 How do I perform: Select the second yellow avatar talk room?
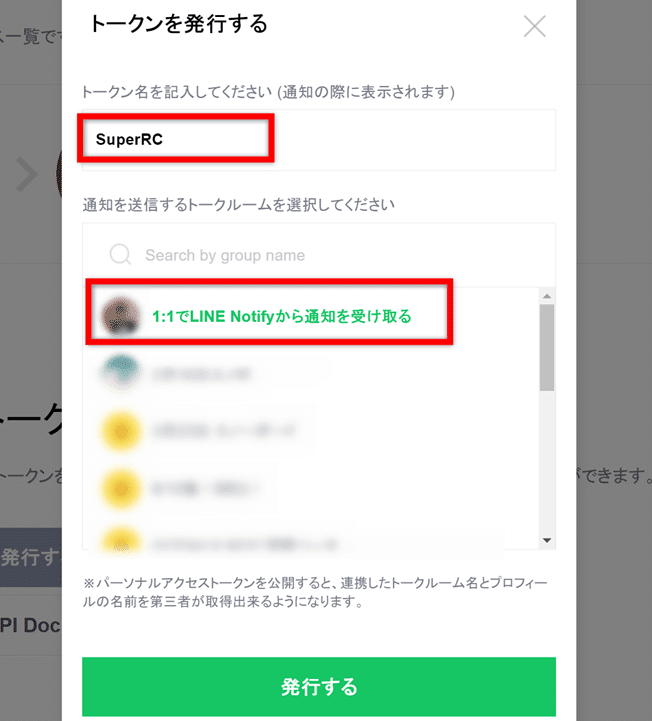coord(120,488)
